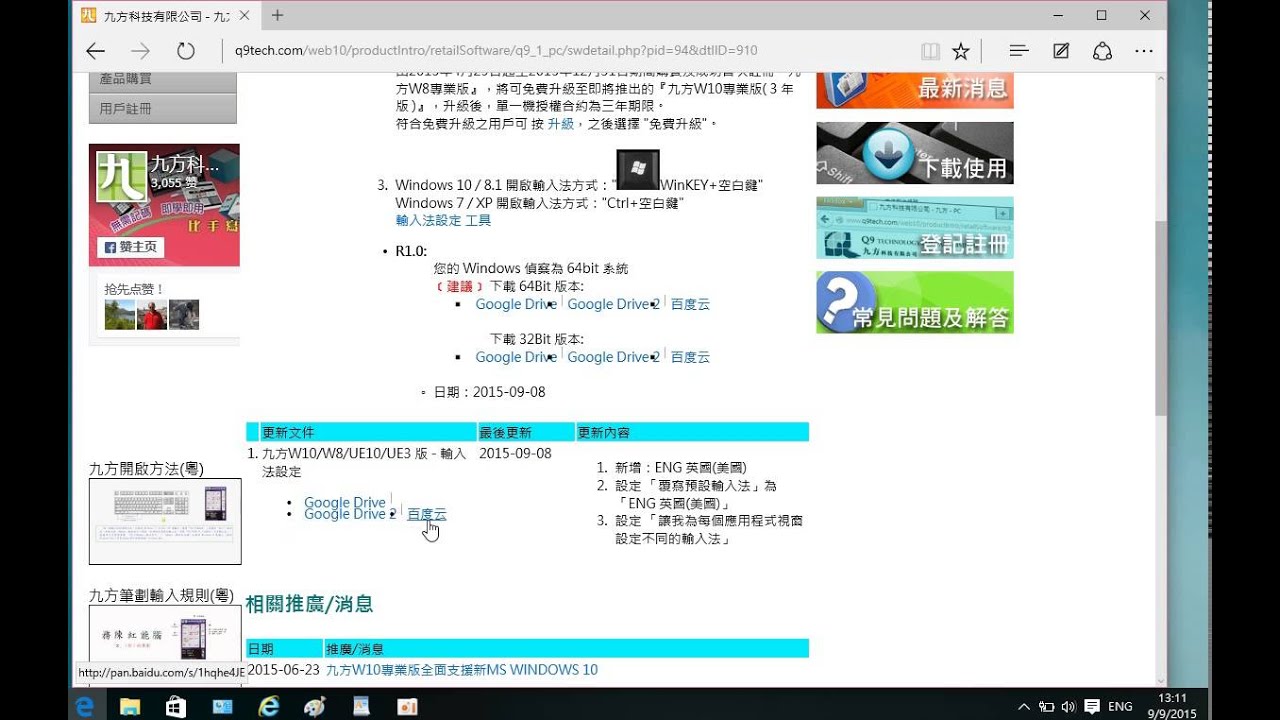The height and width of the screenshot is (720, 1280).
Task: Click the 登記註冊 registration banner
Action: point(915,228)
